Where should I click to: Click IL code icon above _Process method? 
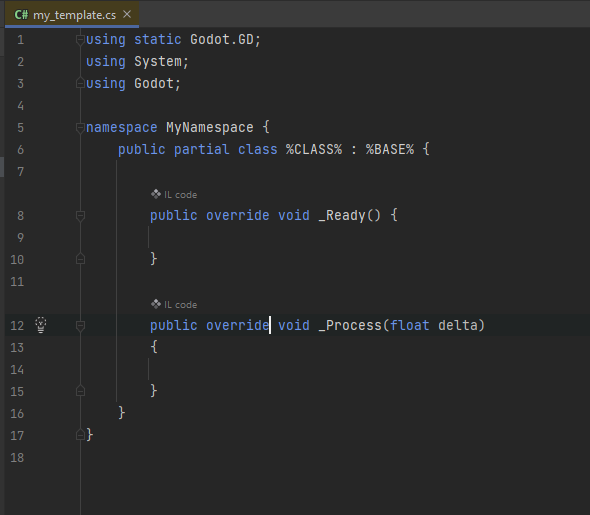tap(156, 304)
